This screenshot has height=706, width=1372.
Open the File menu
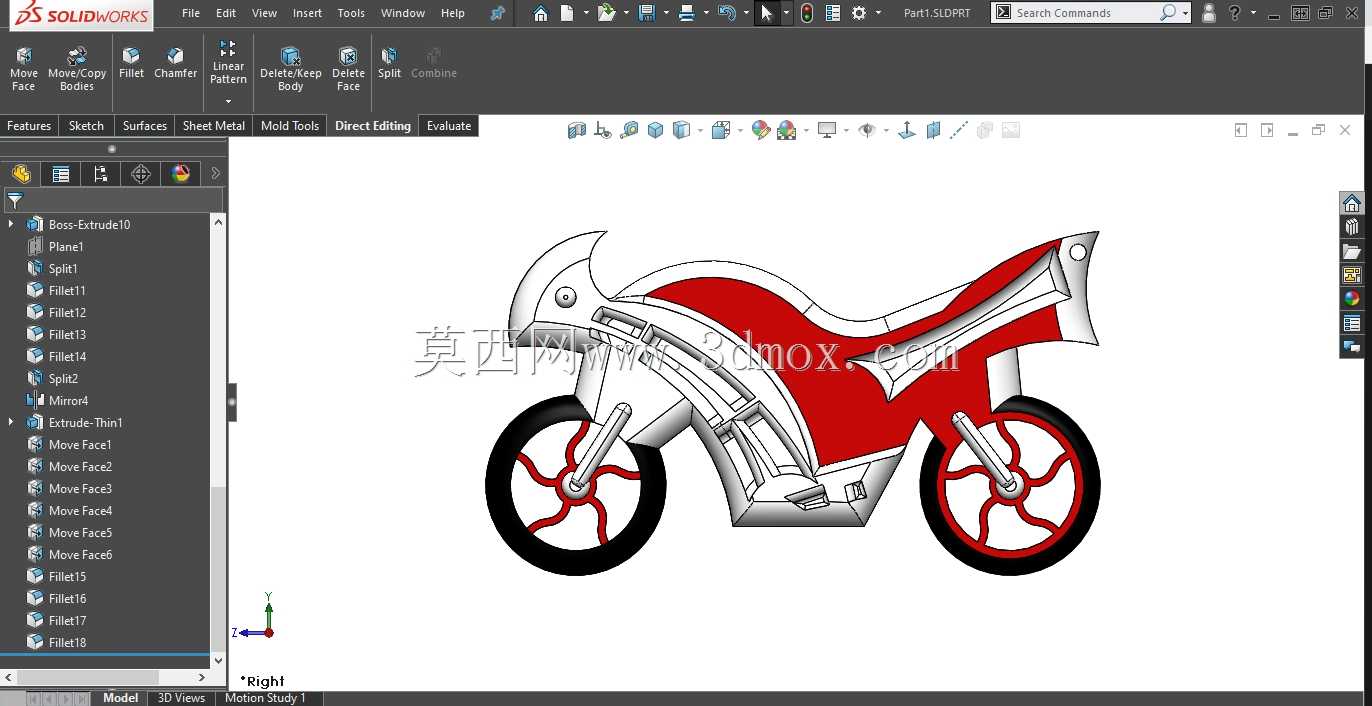coord(190,13)
